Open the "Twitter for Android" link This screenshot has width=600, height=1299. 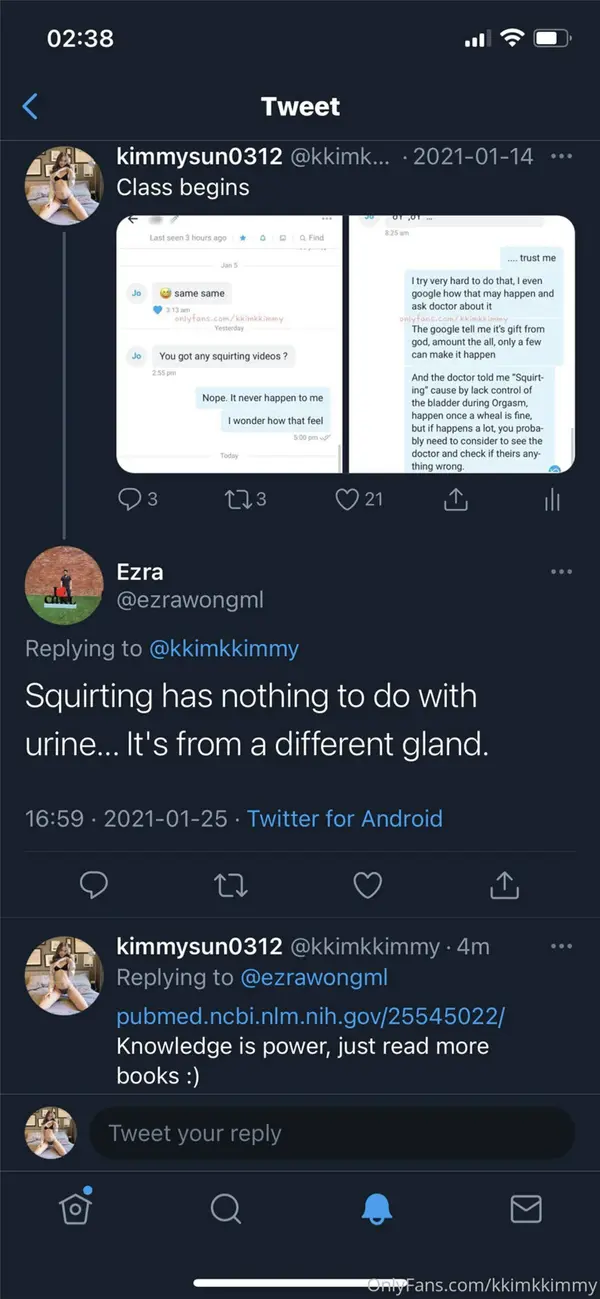(345, 818)
